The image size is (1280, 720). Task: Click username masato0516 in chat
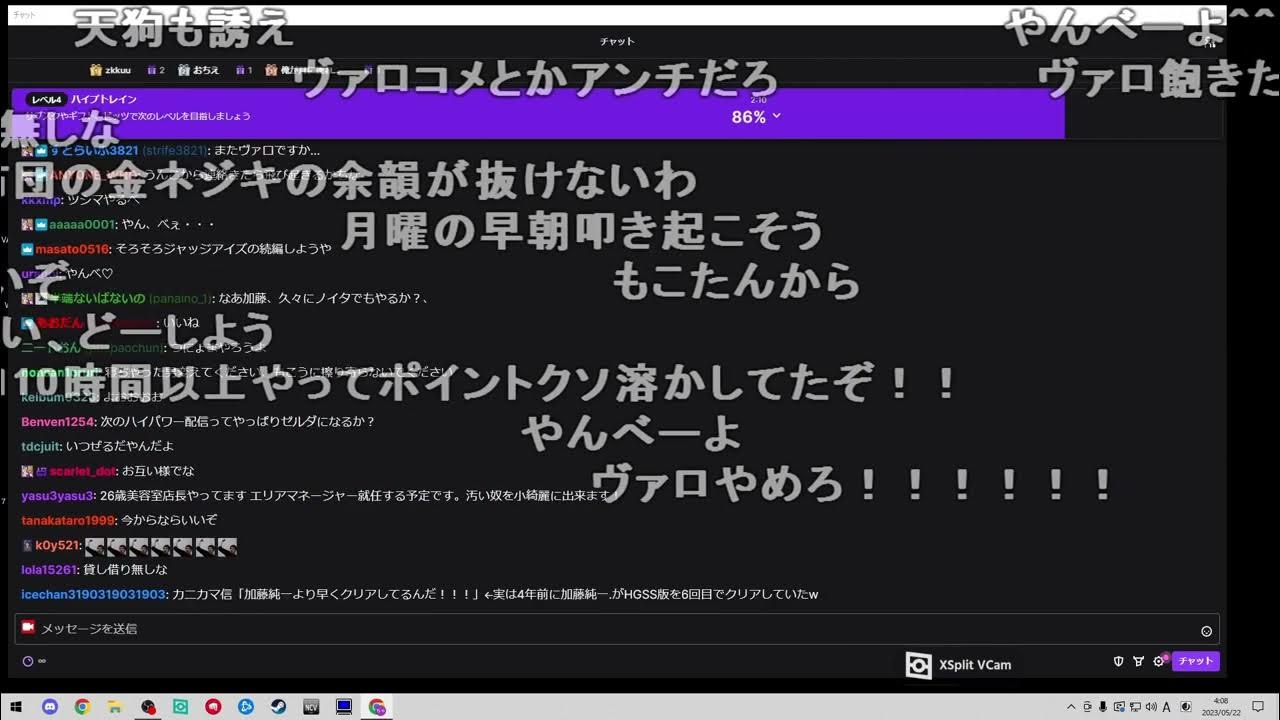tap(71, 248)
